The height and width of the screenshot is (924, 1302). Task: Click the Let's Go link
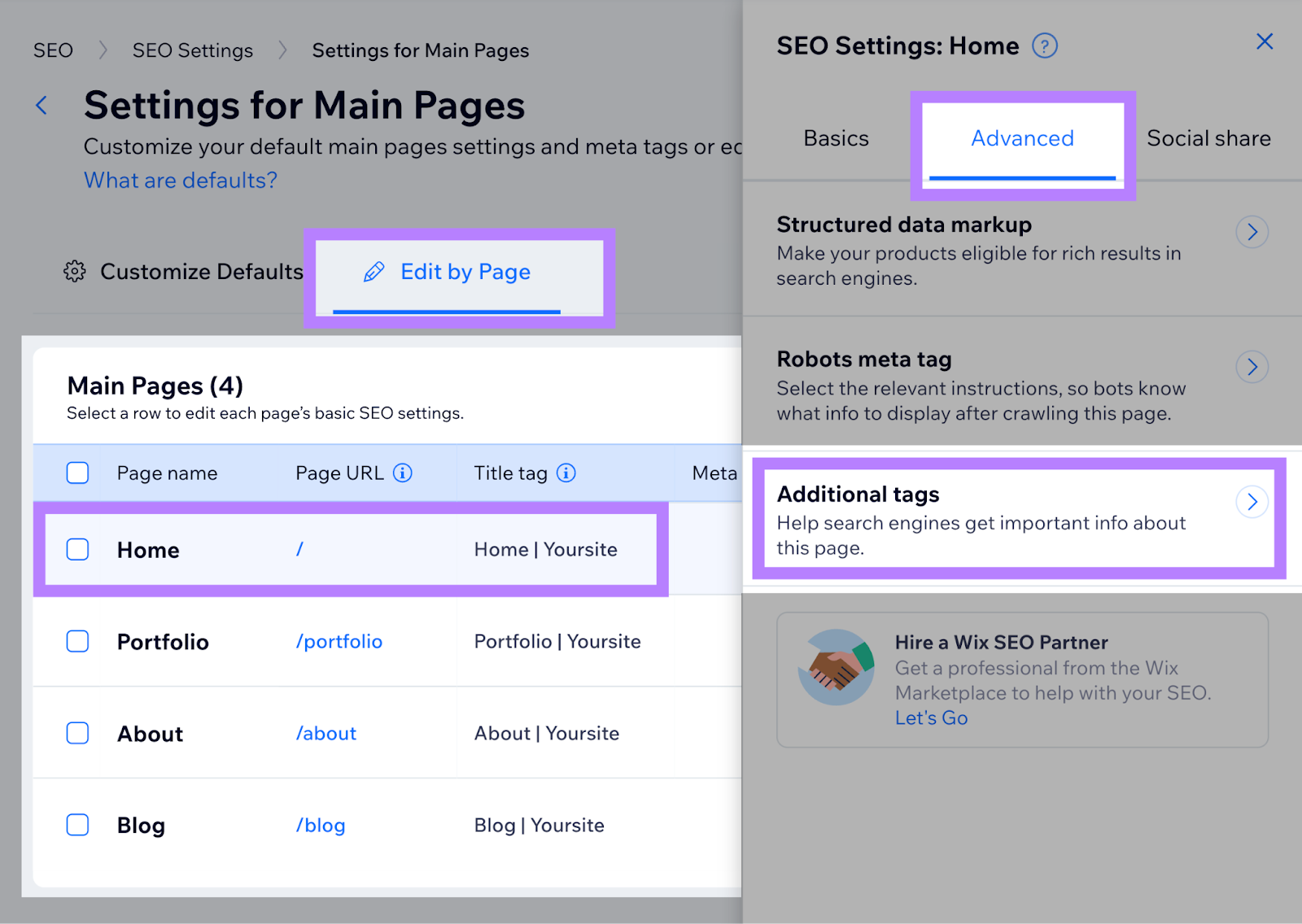(931, 718)
